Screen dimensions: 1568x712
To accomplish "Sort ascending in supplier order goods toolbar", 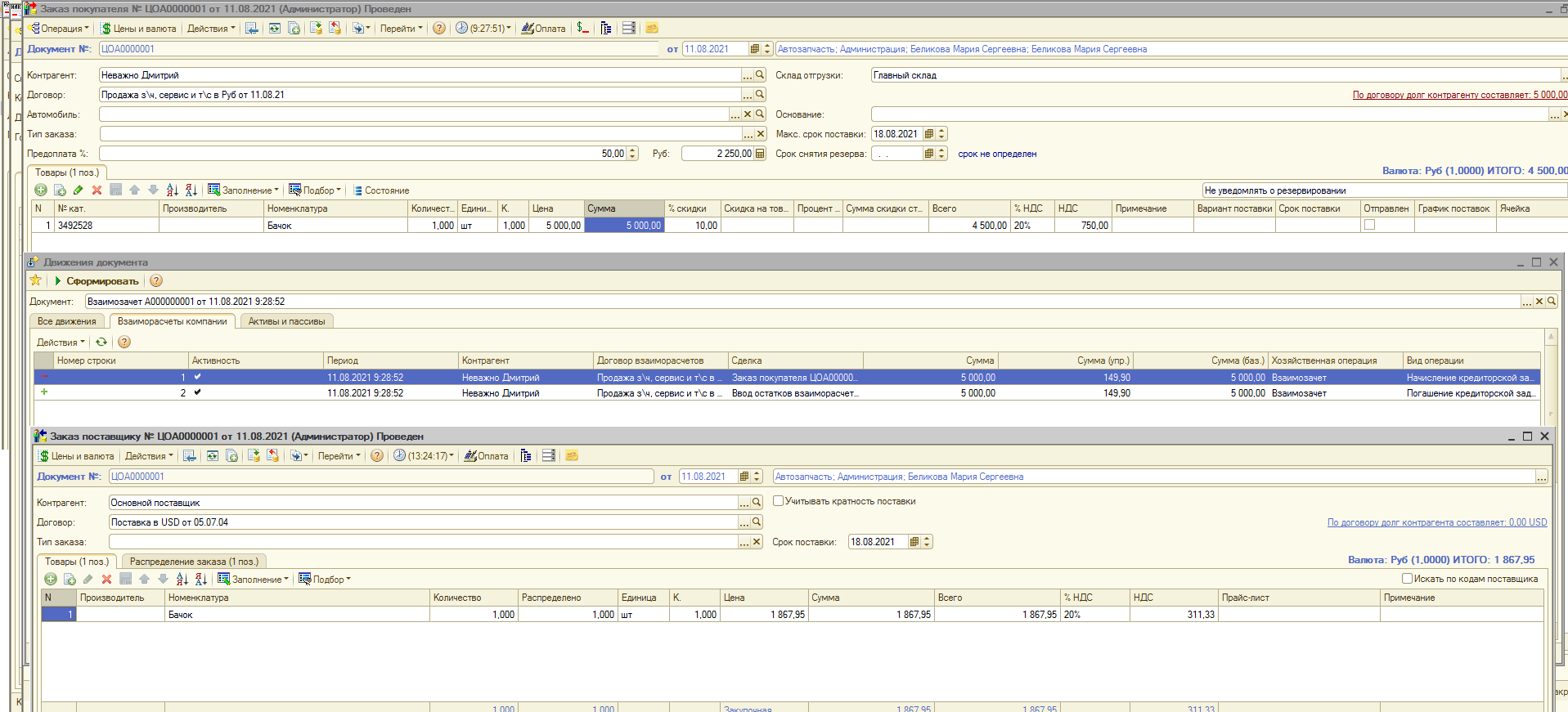I will 182,580.
